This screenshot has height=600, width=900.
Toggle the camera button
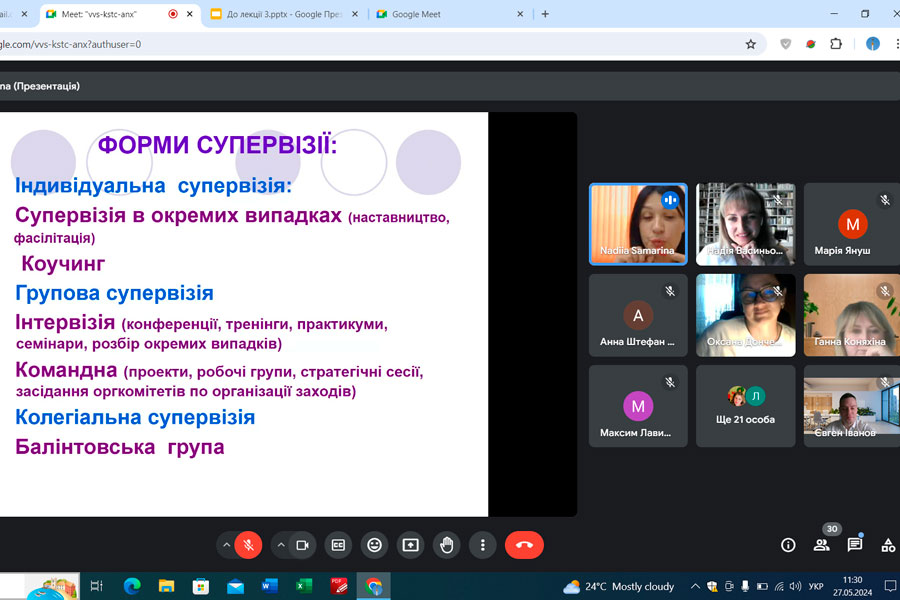point(302,545)
